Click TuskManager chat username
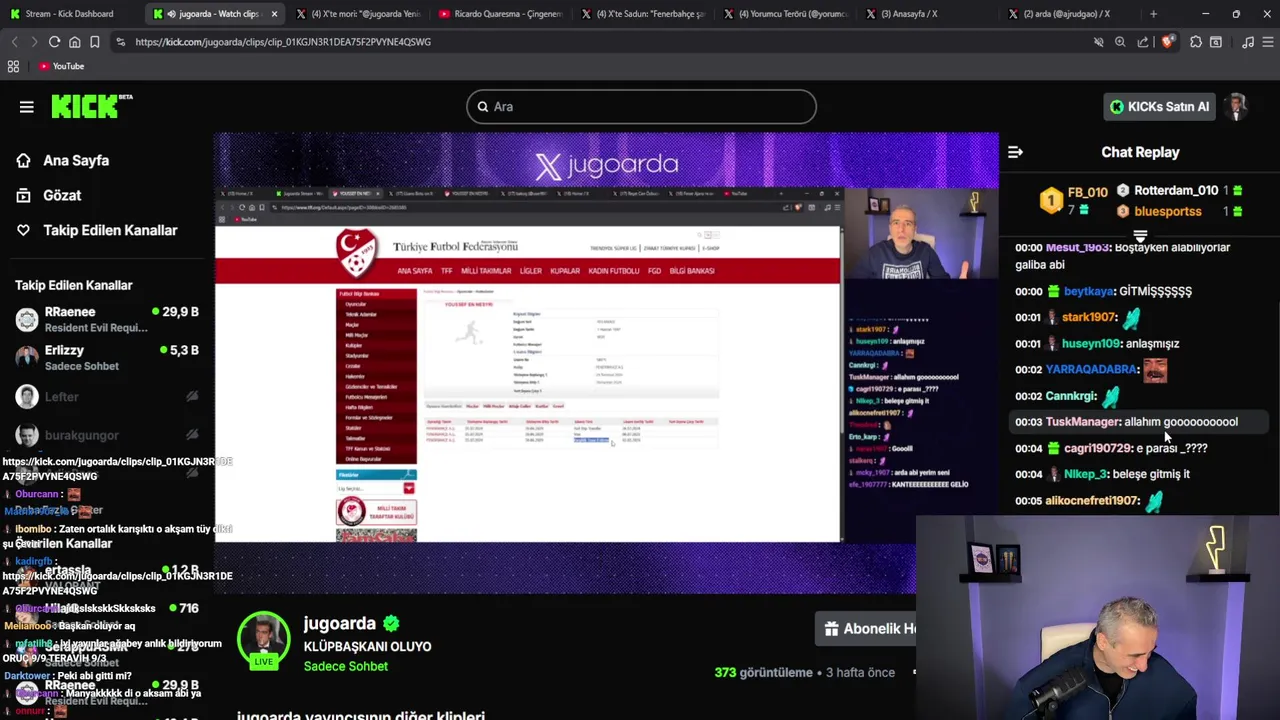 (x=1082, y=422)
